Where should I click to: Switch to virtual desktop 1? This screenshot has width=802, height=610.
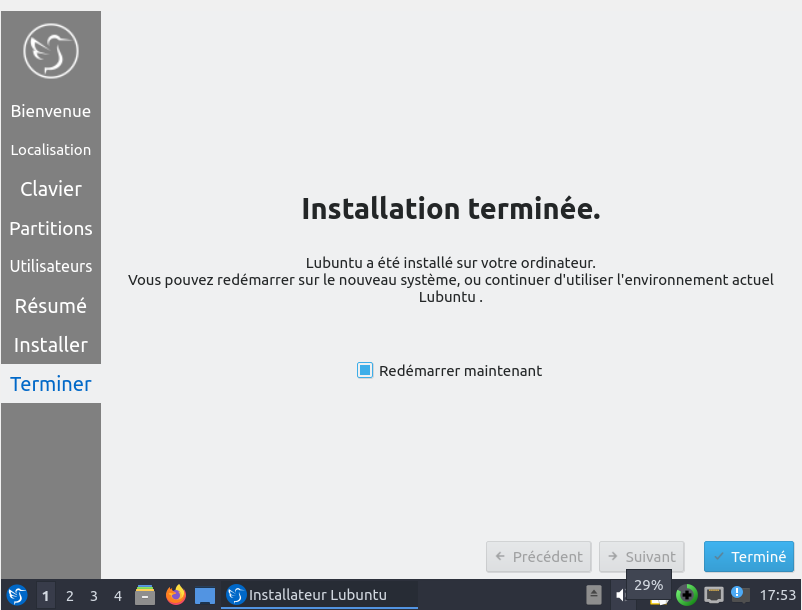[46, 596]
